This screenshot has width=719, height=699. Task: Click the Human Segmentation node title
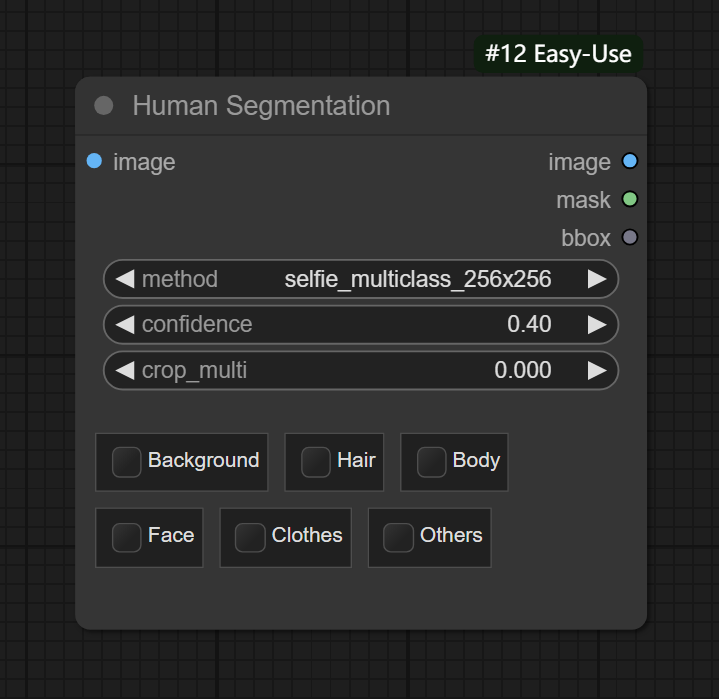[261, 106]
